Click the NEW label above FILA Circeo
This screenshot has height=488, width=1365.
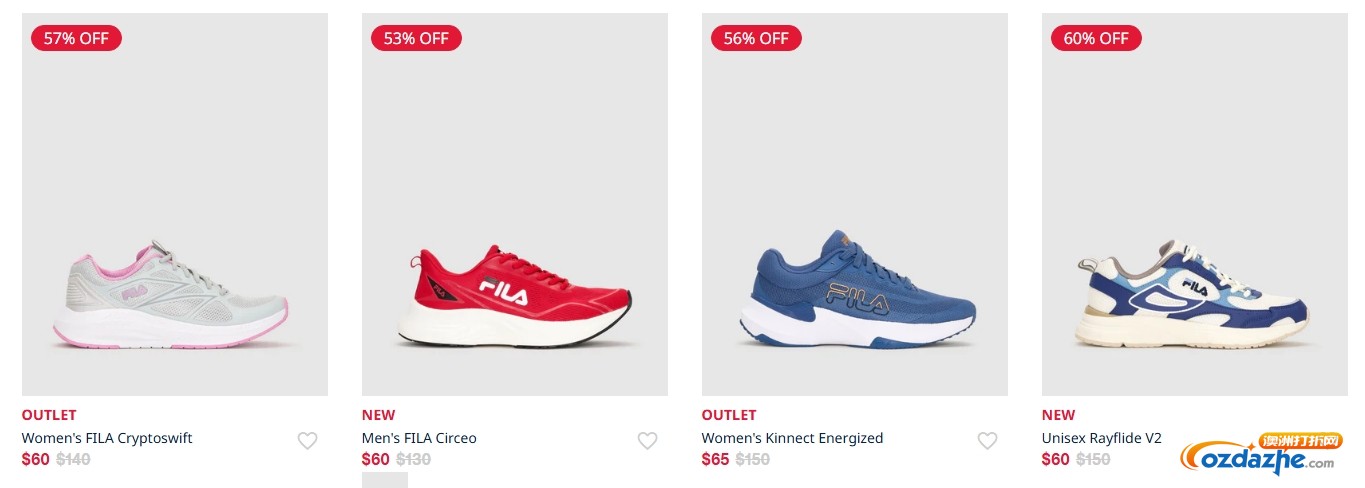pos(378,415)
